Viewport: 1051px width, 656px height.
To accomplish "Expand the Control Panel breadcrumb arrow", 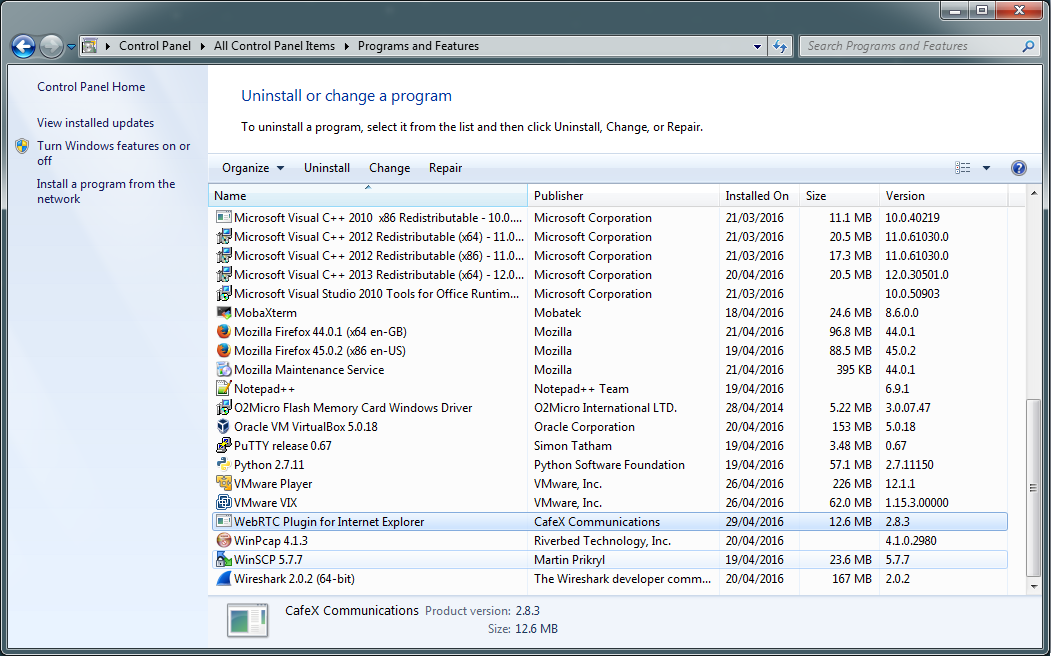I will pyautogui.click(x=203, y=46).
